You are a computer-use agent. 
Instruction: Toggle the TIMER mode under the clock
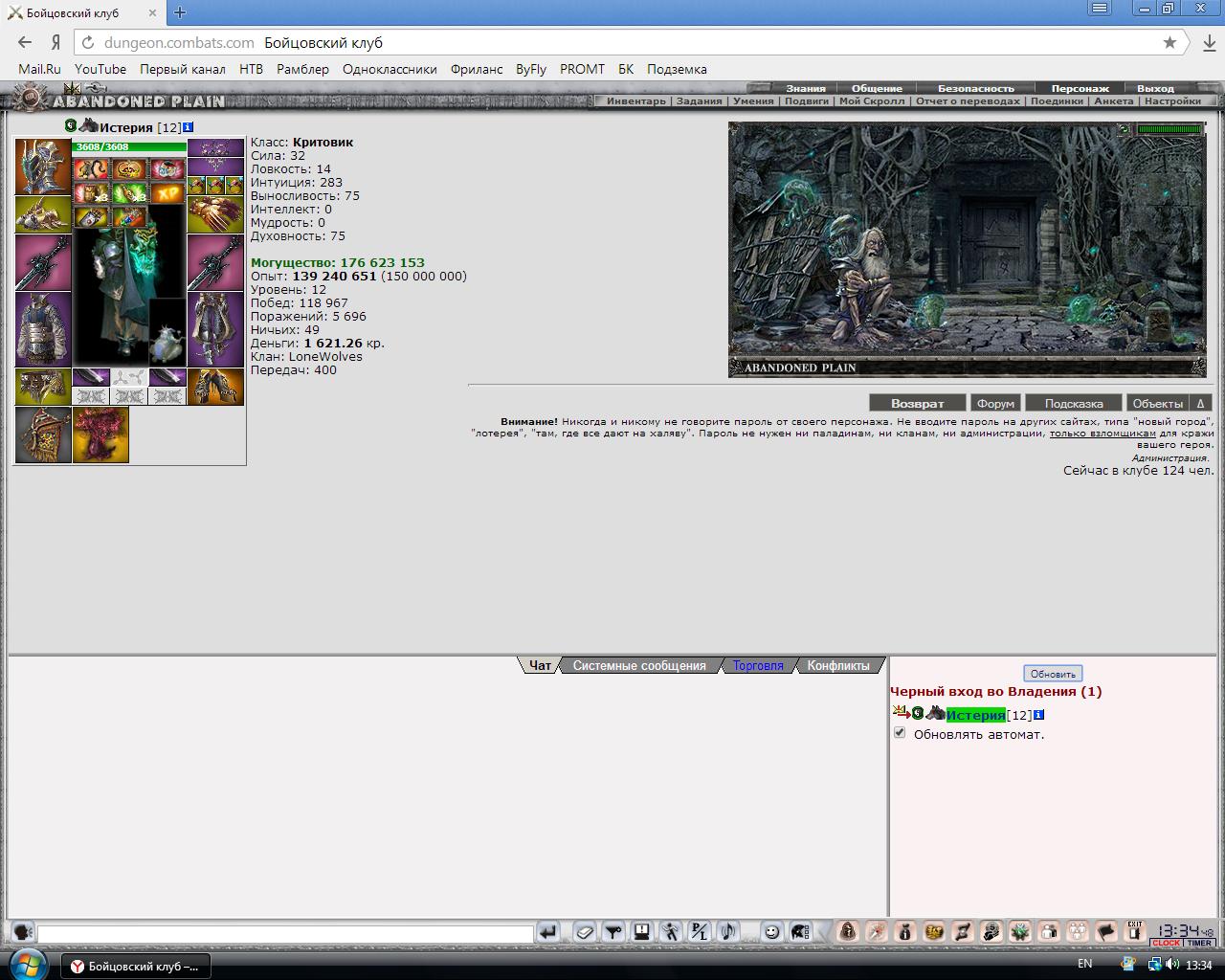point(1200,943)
